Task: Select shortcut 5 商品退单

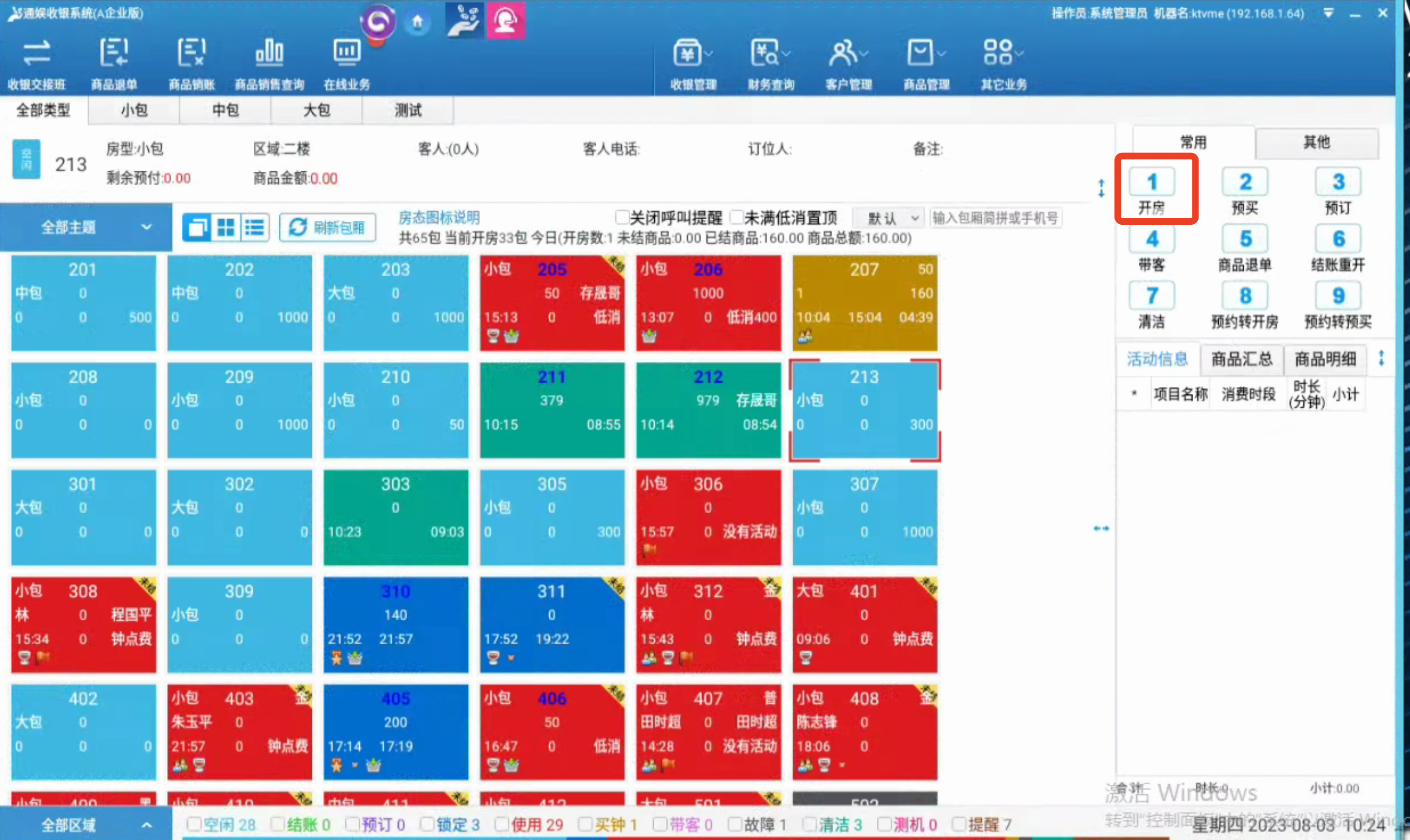Action: (1245, 248)
